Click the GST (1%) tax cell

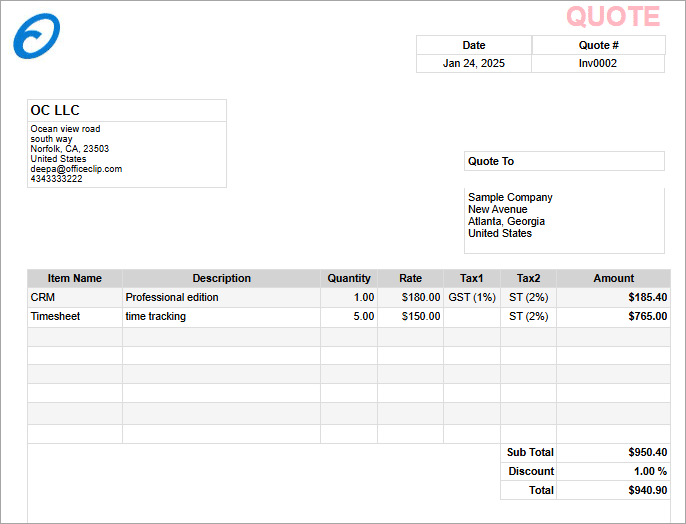click(472, 297)
